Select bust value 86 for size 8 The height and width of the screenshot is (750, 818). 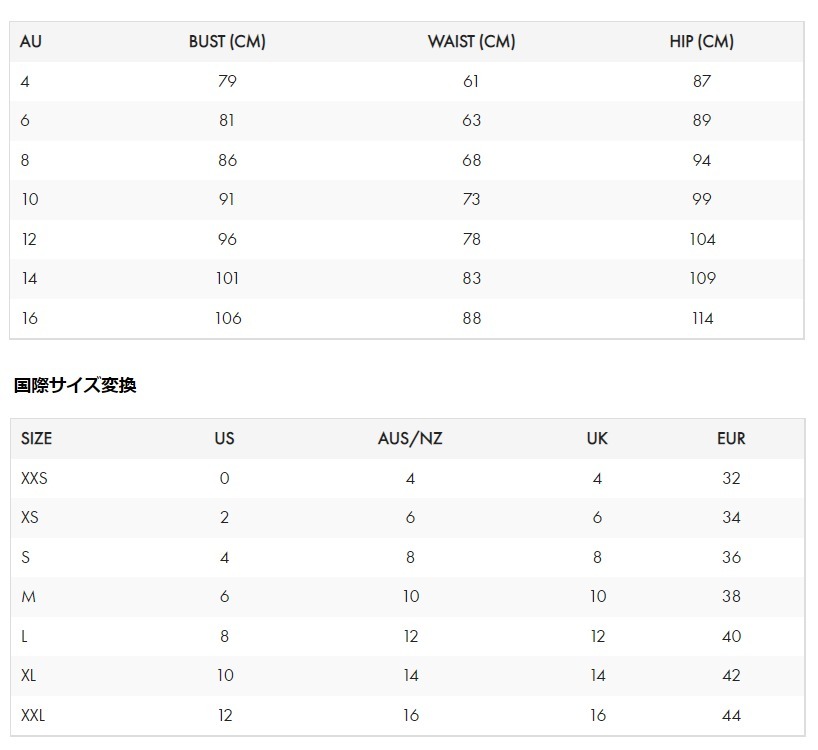click(227, 160)
